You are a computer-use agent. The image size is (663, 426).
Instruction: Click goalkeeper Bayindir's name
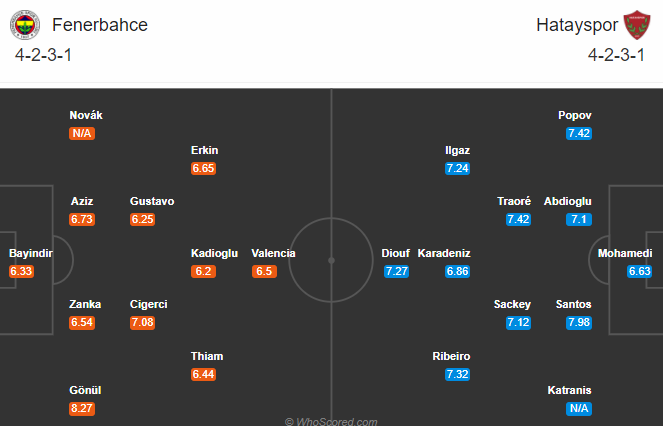pos(31,253)
